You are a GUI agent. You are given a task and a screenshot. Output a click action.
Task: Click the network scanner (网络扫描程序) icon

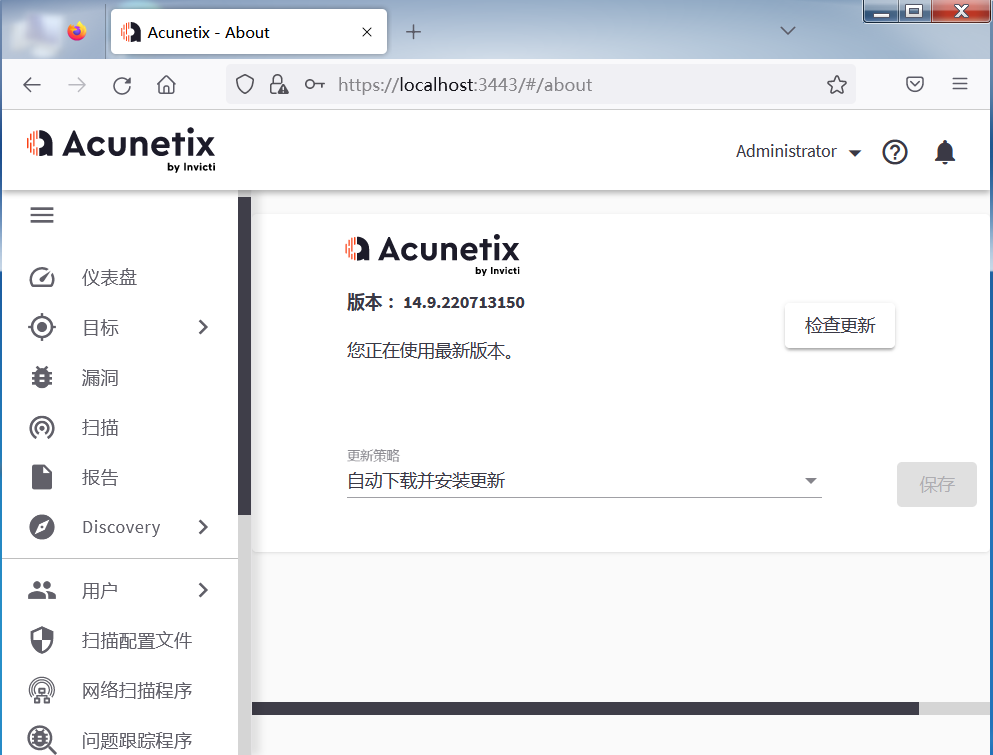42,690
